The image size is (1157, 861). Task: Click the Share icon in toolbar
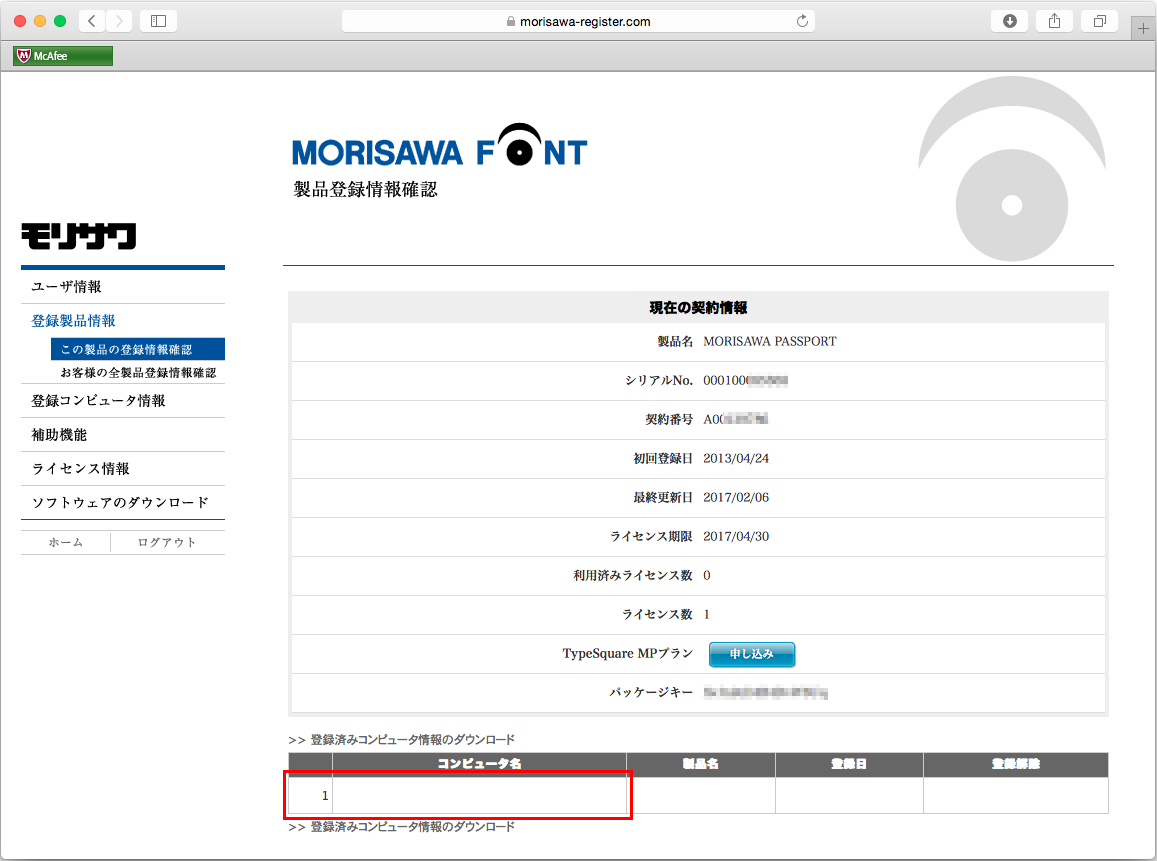tap(1054, 21)
